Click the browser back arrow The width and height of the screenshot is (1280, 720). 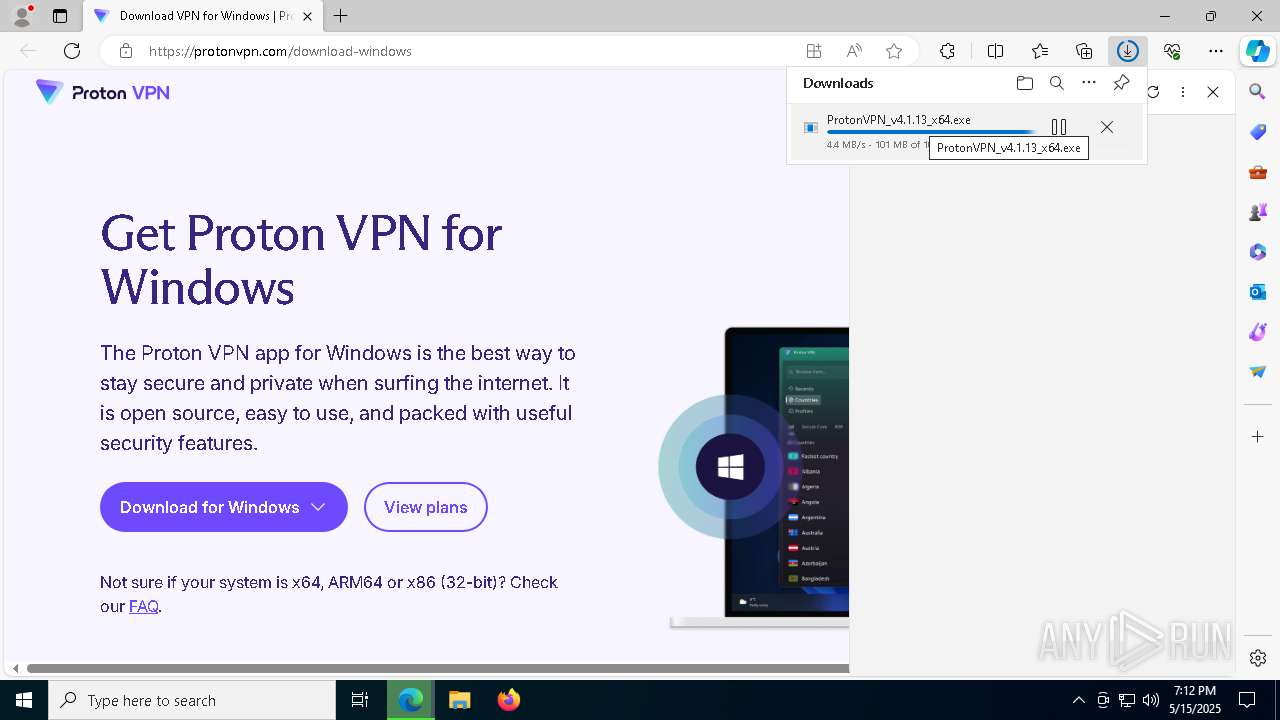pyautogui.click(x=28, y=51)
